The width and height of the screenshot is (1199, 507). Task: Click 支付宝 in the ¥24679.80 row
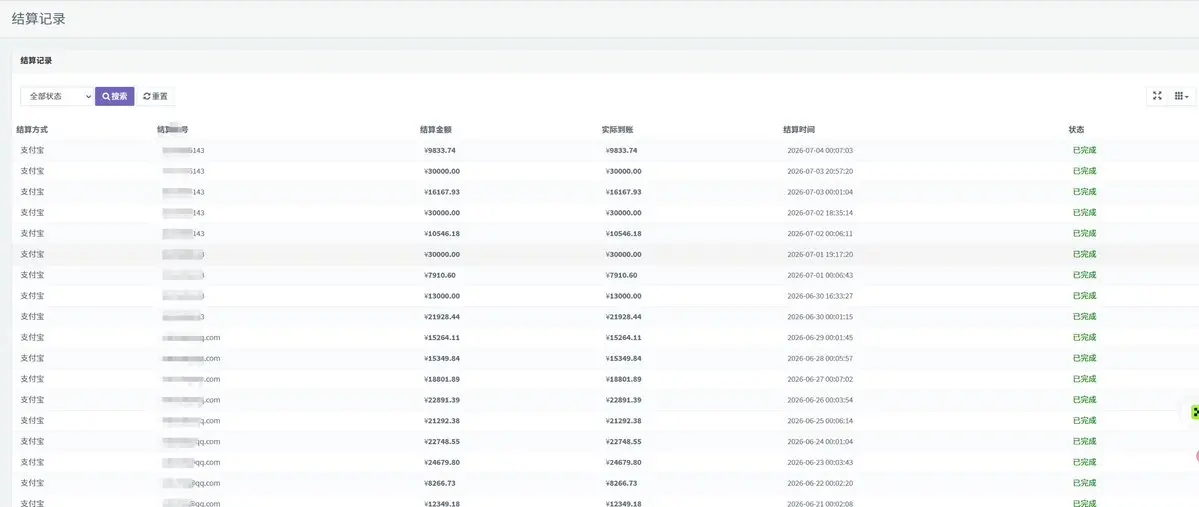tap(32, 462)
